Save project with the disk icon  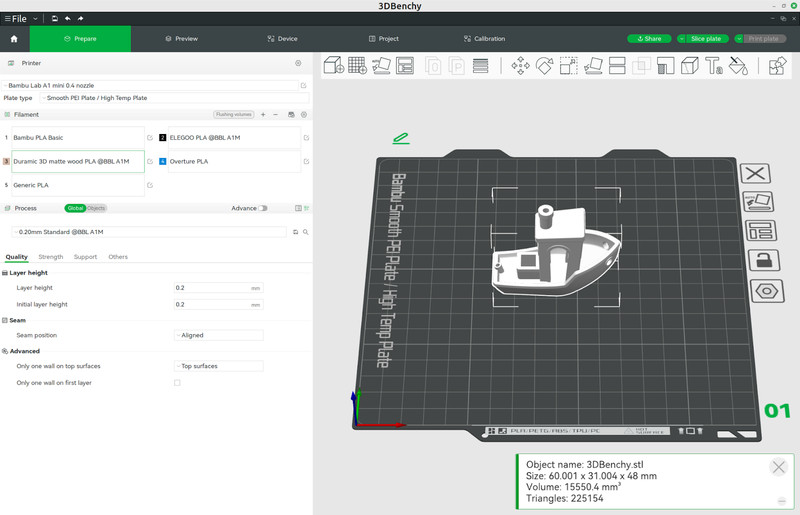coord(55,18)
